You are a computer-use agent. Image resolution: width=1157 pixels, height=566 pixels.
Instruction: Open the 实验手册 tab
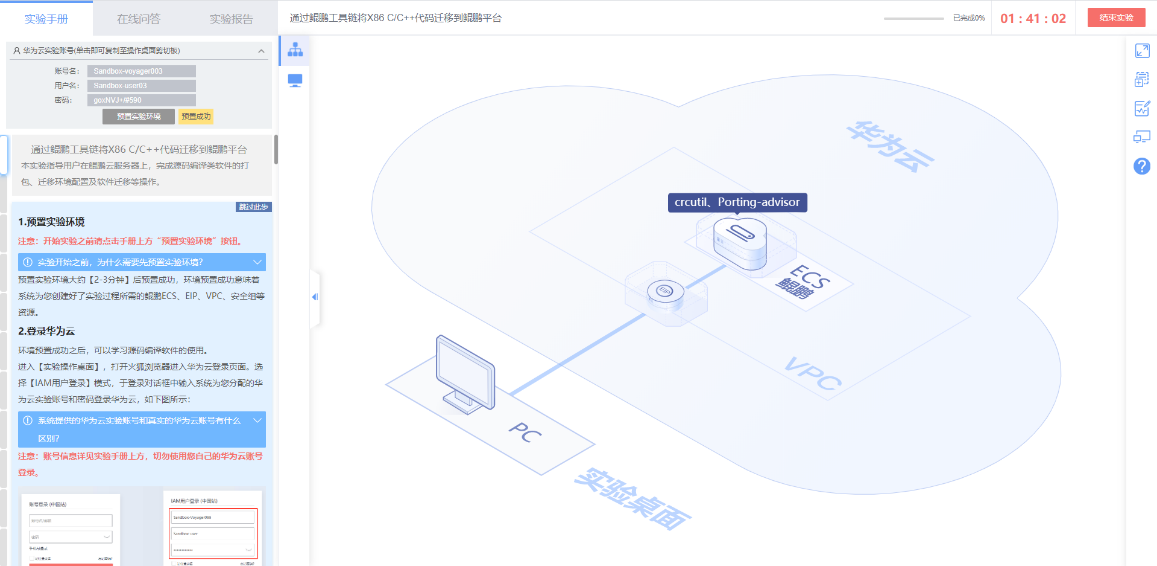[x=46, y=18]
